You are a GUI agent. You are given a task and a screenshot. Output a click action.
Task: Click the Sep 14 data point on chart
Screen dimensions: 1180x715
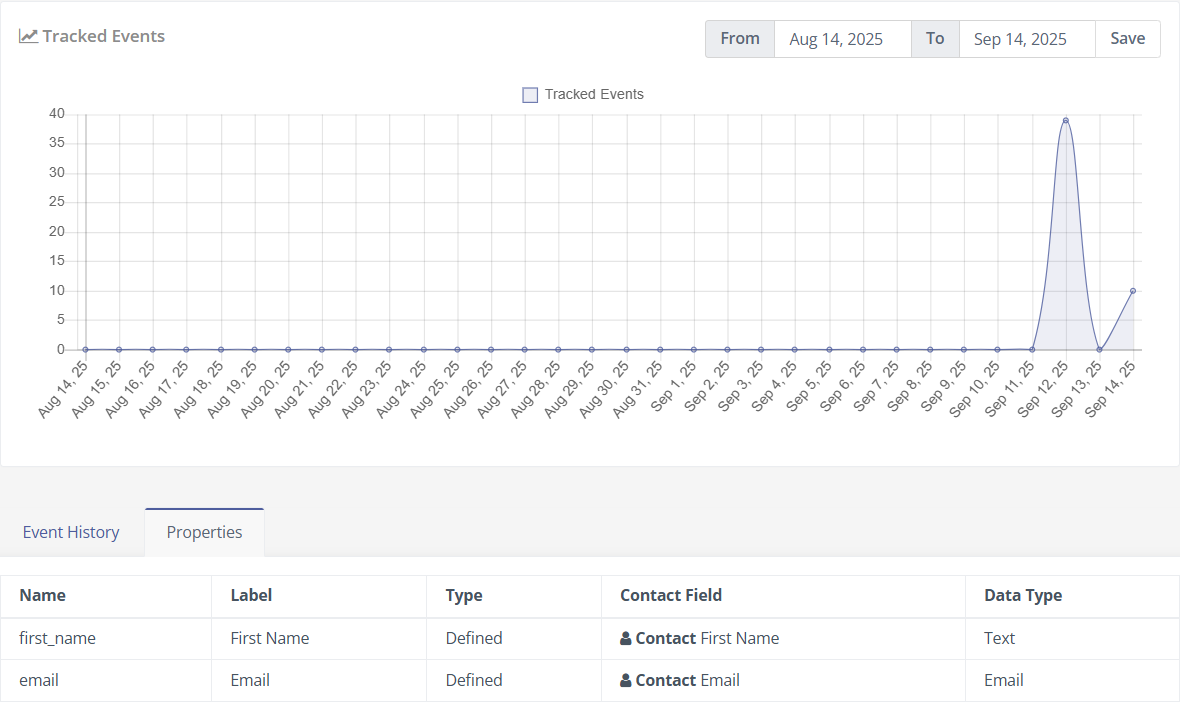point(1133,291)
